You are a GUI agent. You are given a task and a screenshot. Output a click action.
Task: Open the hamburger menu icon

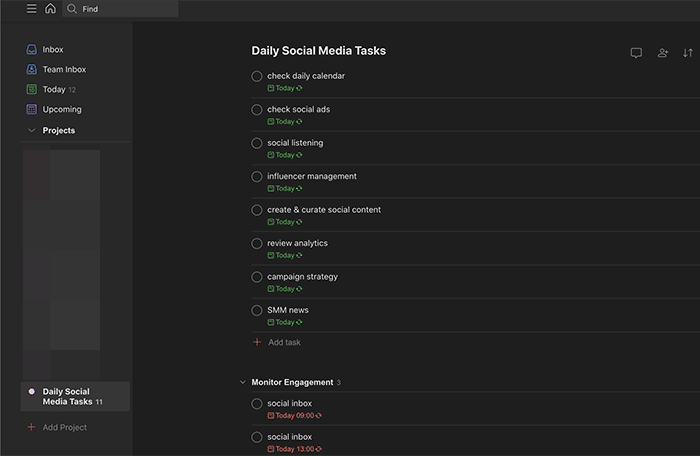coord(31,9)
